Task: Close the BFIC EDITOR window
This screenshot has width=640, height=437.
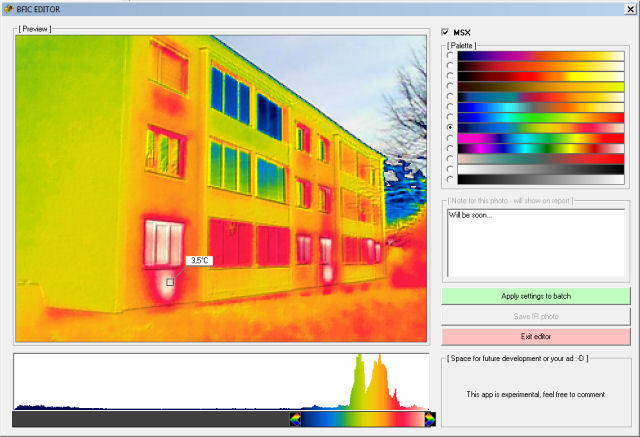Action: click(x=630, y=9)
